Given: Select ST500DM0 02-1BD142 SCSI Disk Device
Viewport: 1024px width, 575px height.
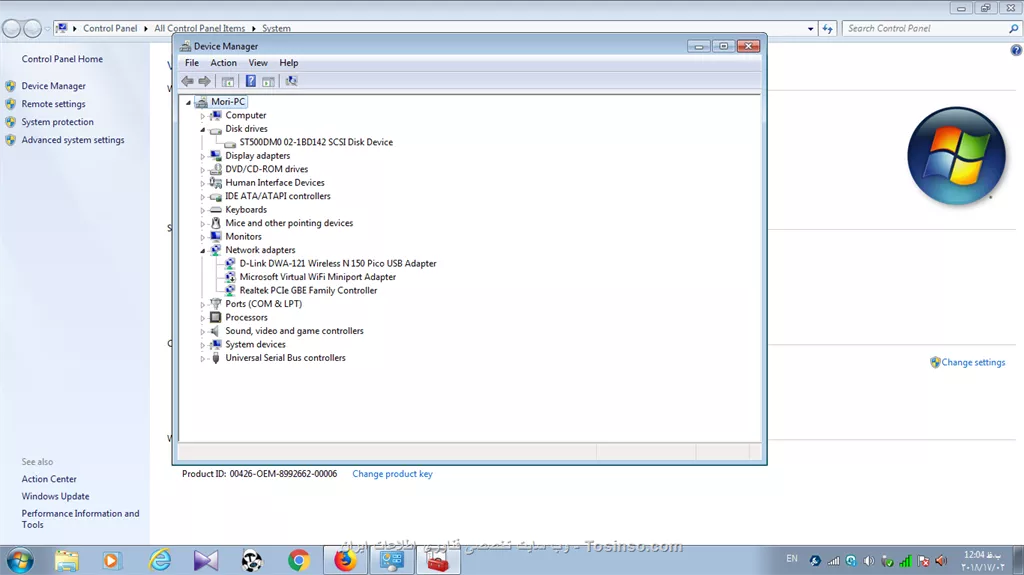Looking at the screenshot, I should click(x=316, y=142).
